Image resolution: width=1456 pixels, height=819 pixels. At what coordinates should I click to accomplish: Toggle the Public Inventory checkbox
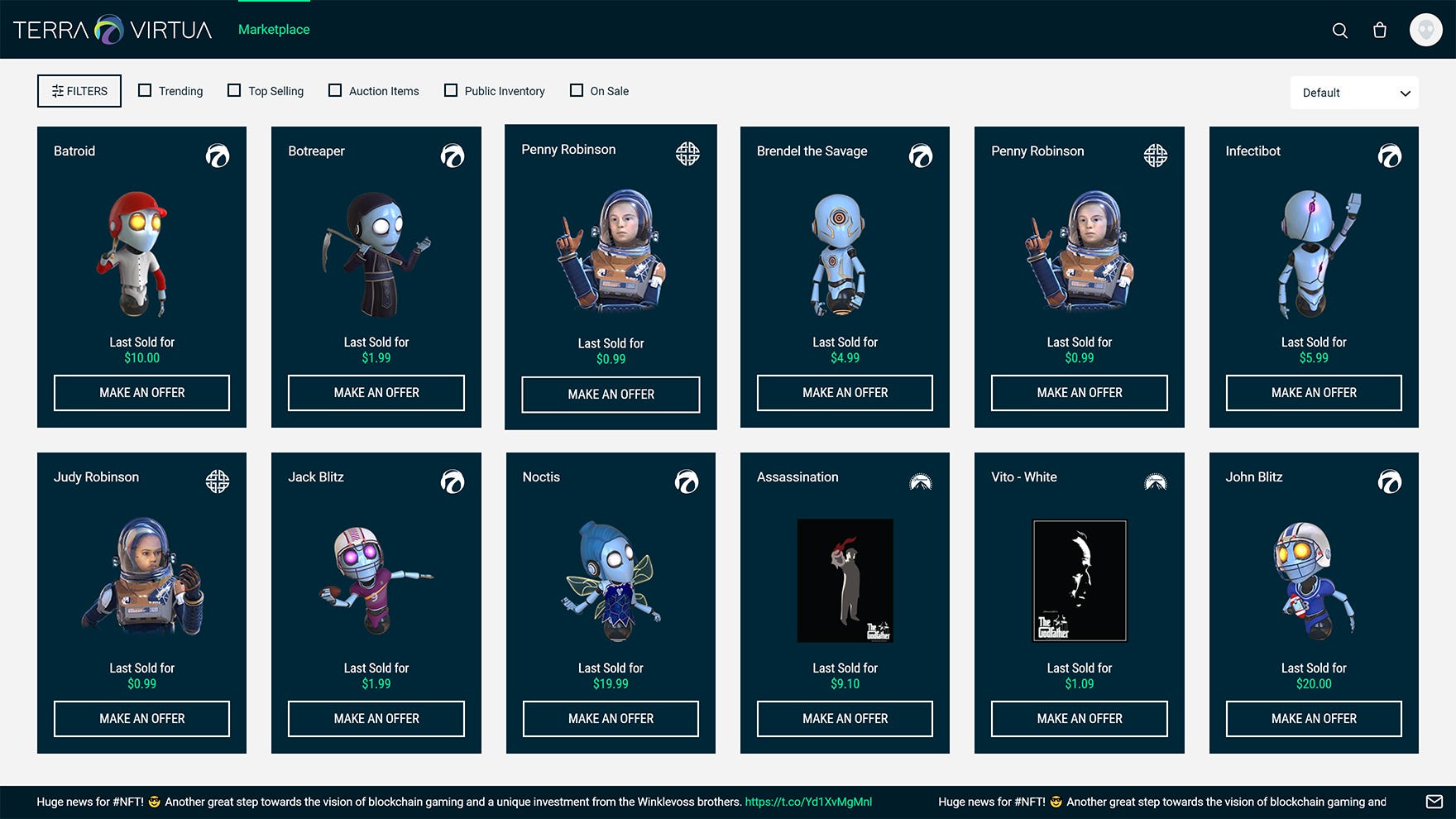451,90
